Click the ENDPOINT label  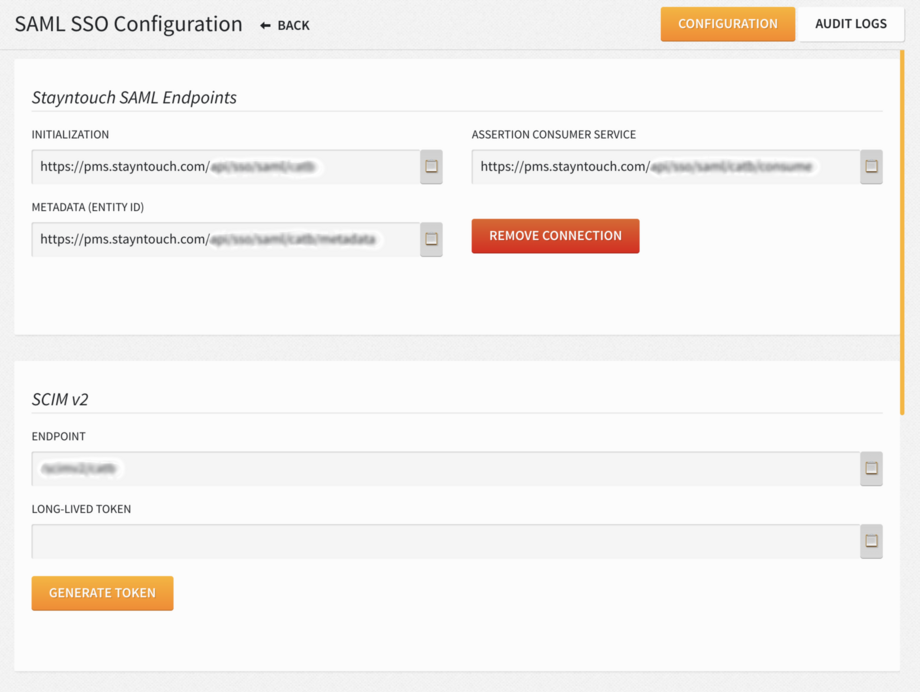coord(59,436)
